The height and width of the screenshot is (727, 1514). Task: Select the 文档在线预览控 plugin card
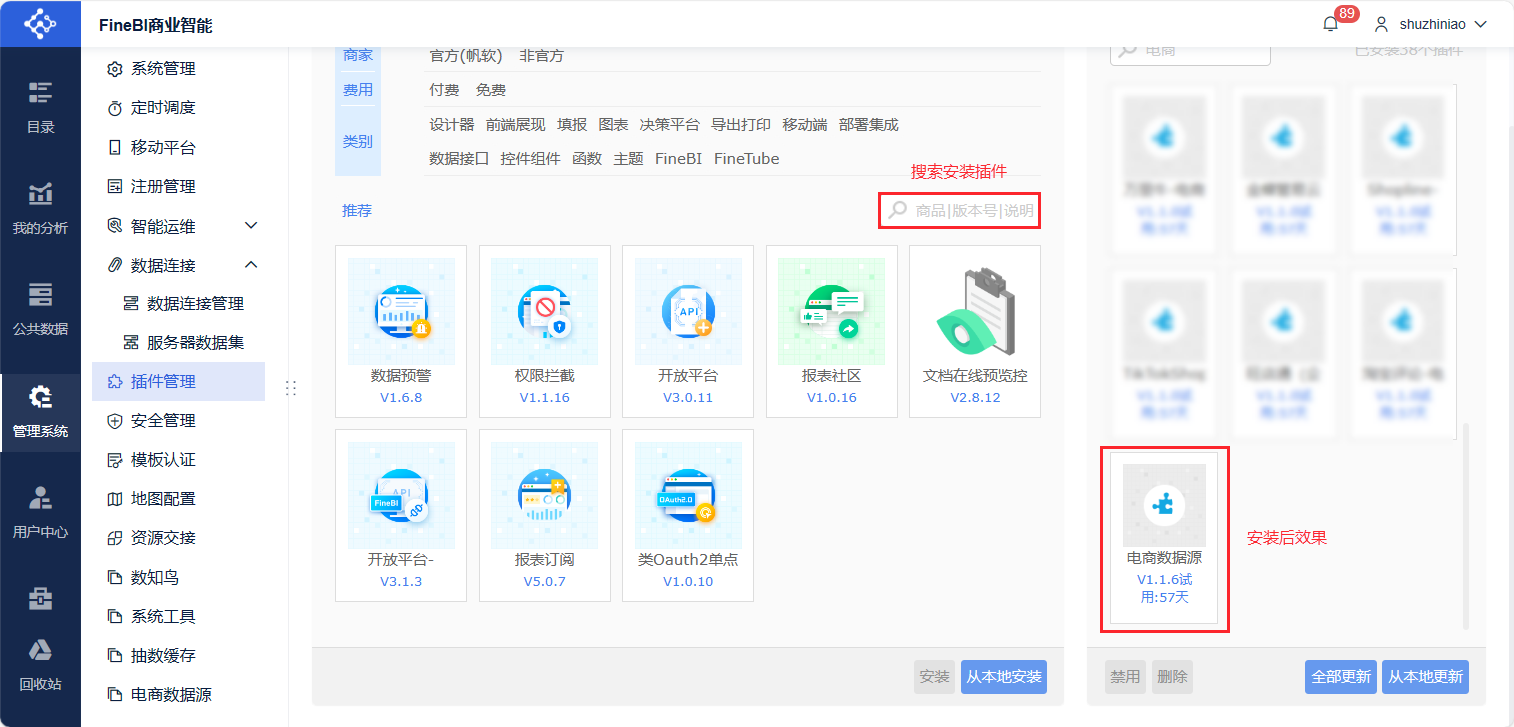(975, 331)
